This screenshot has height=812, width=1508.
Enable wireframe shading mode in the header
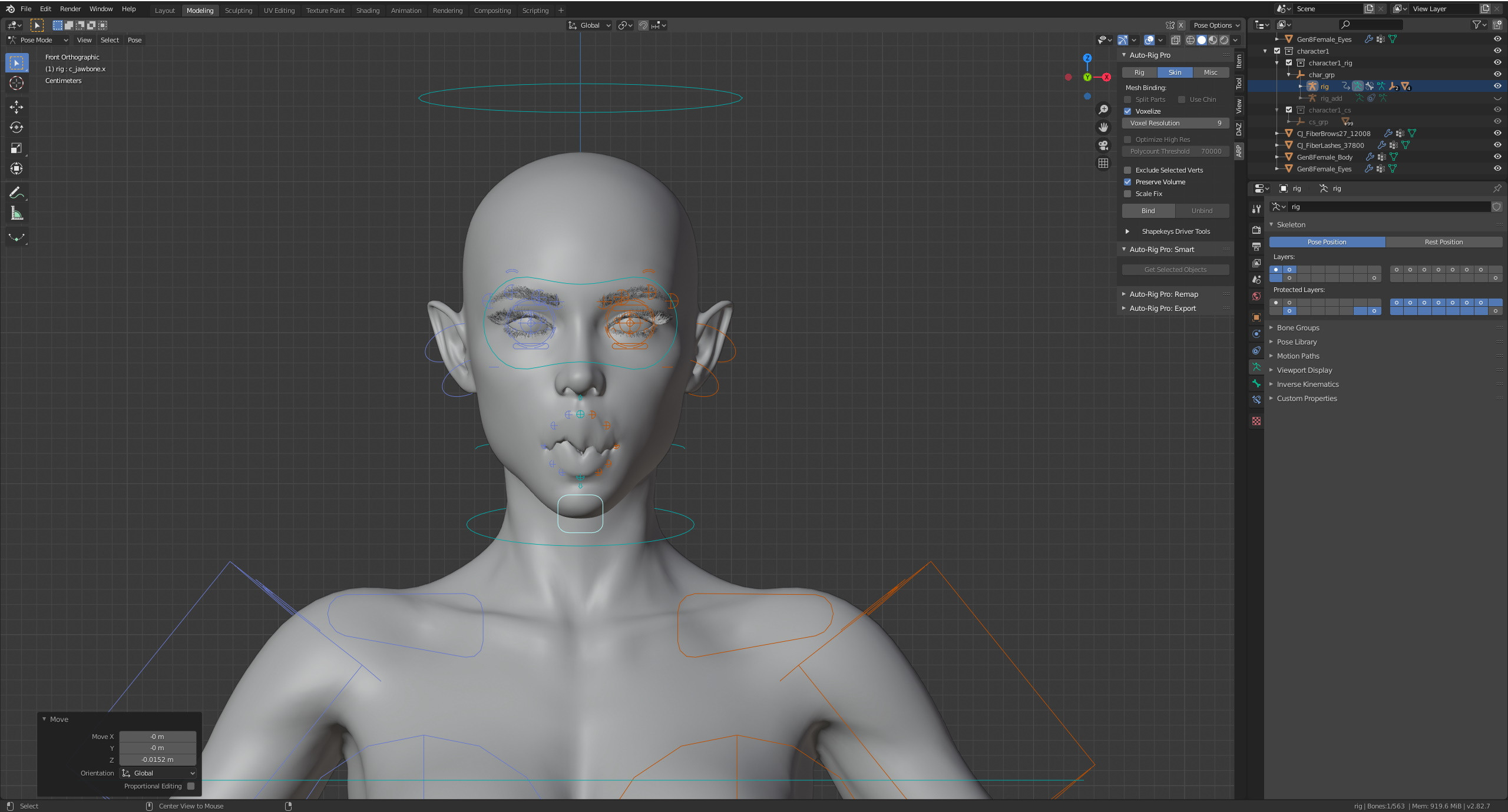(1191, 40)
